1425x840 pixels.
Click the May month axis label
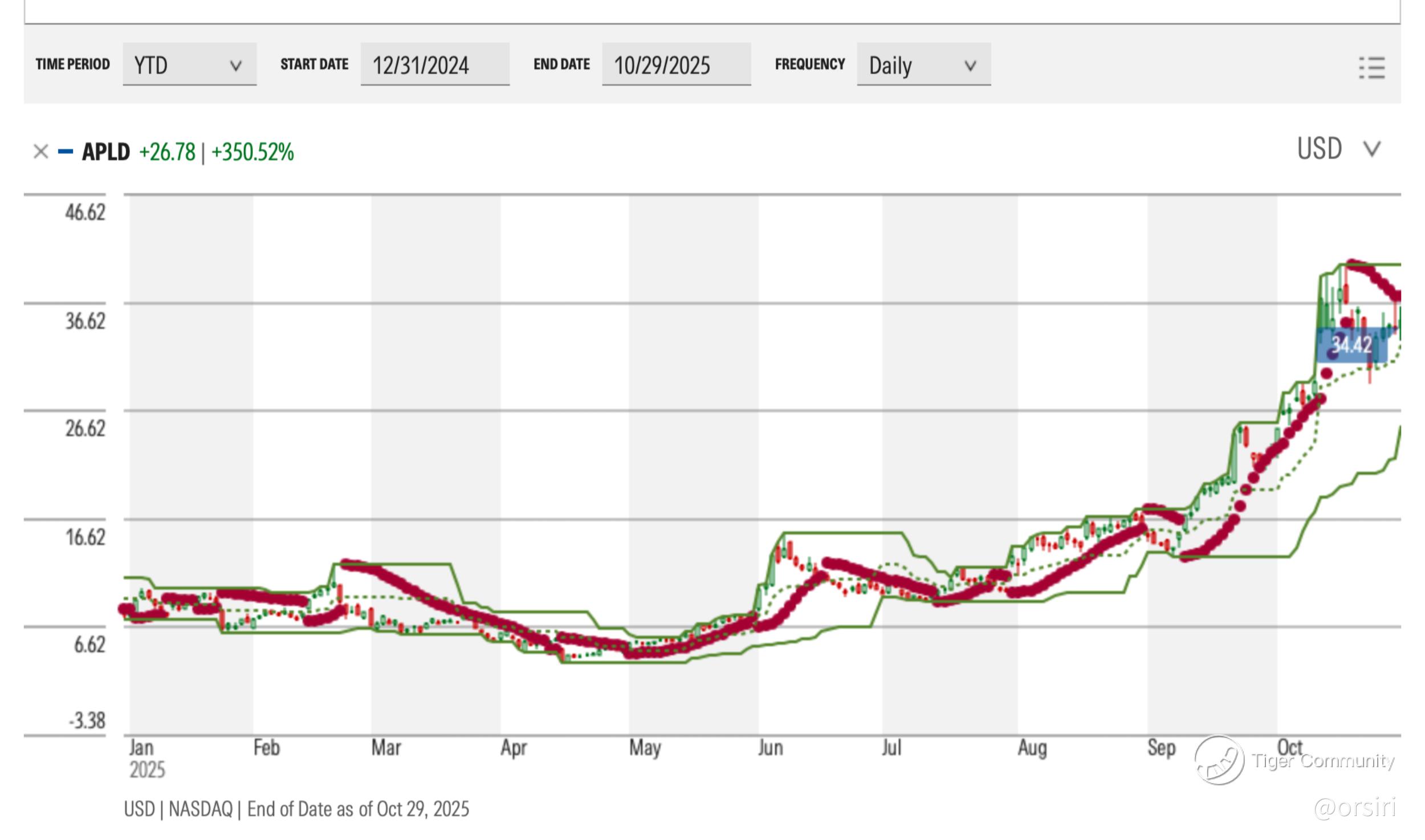pos(644,747)
